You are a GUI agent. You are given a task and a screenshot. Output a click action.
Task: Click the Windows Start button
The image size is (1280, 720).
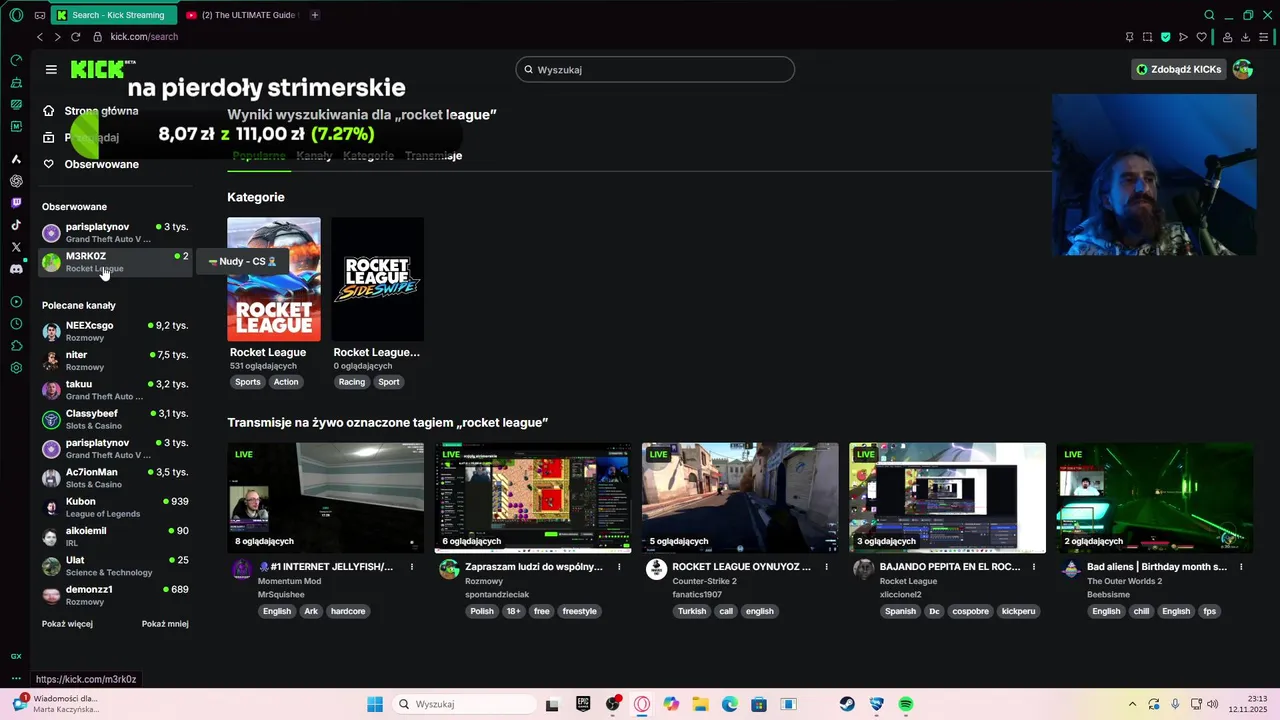[x=375, y=704]
